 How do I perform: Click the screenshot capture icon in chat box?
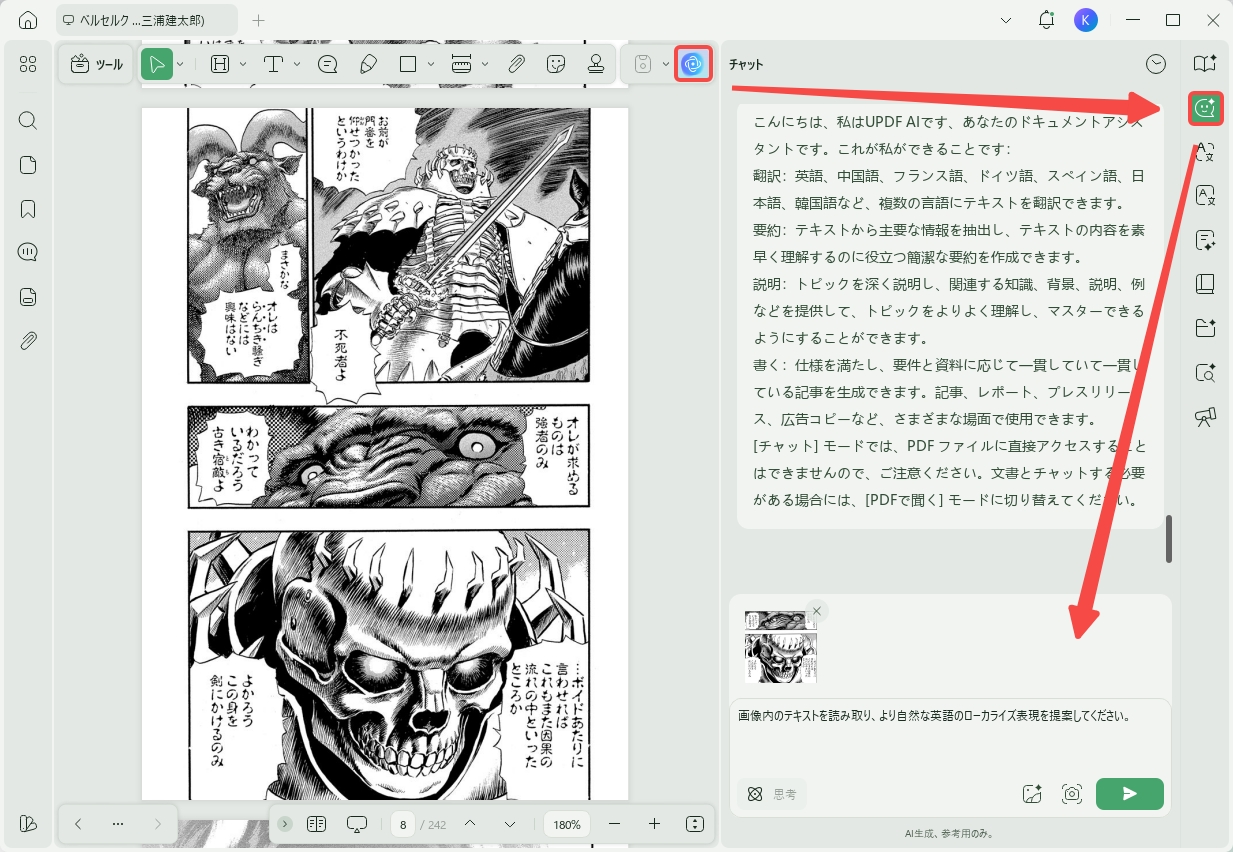1072,793
